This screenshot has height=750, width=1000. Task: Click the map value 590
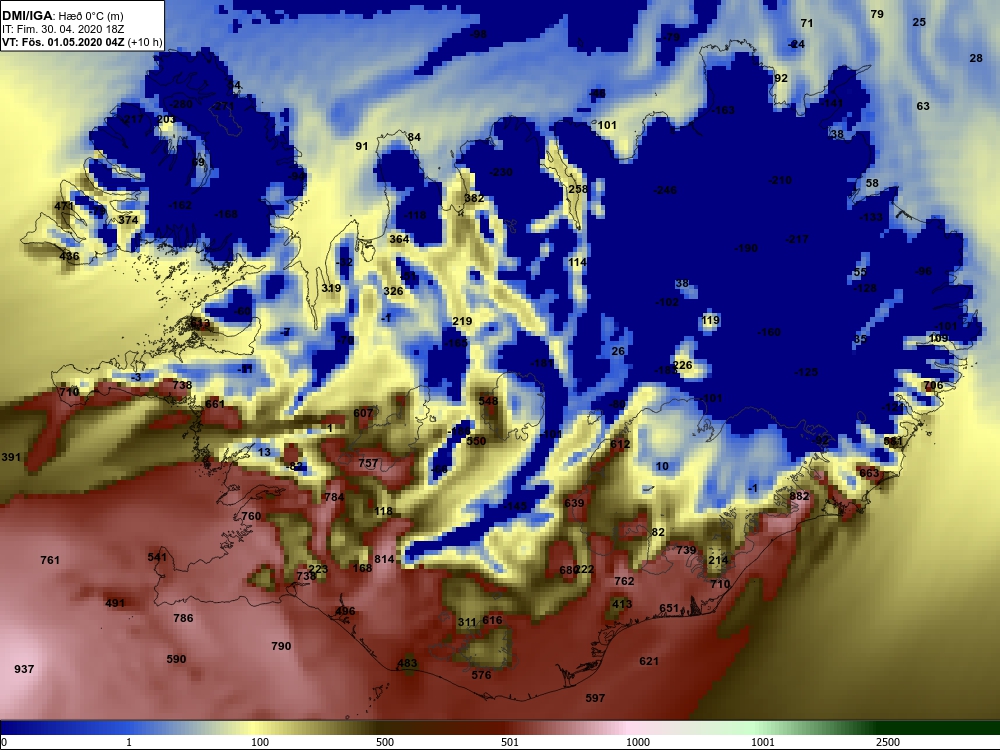click(176, 659)
